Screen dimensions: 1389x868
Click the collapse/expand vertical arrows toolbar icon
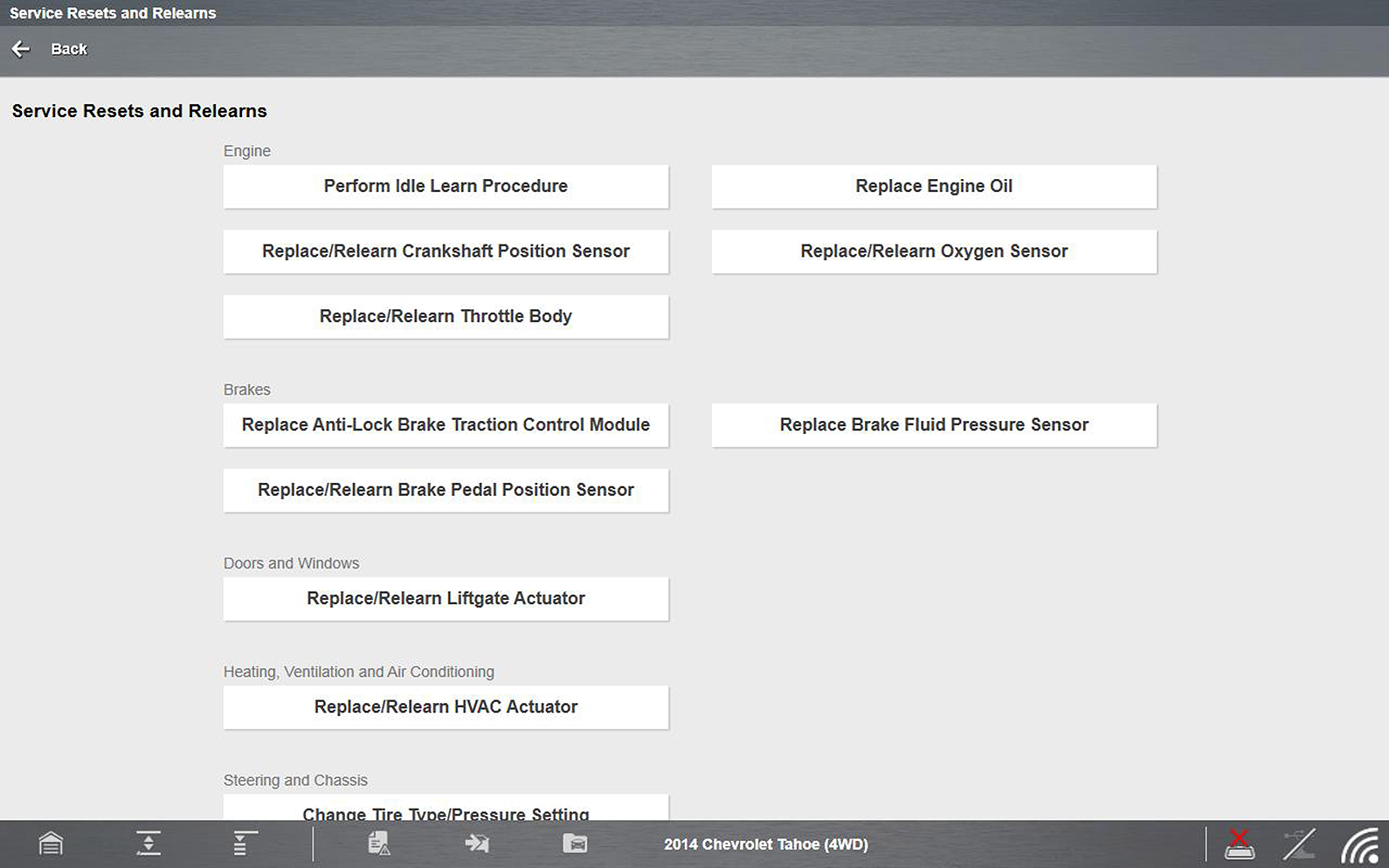pyautogui.click(x=149, y=844)
